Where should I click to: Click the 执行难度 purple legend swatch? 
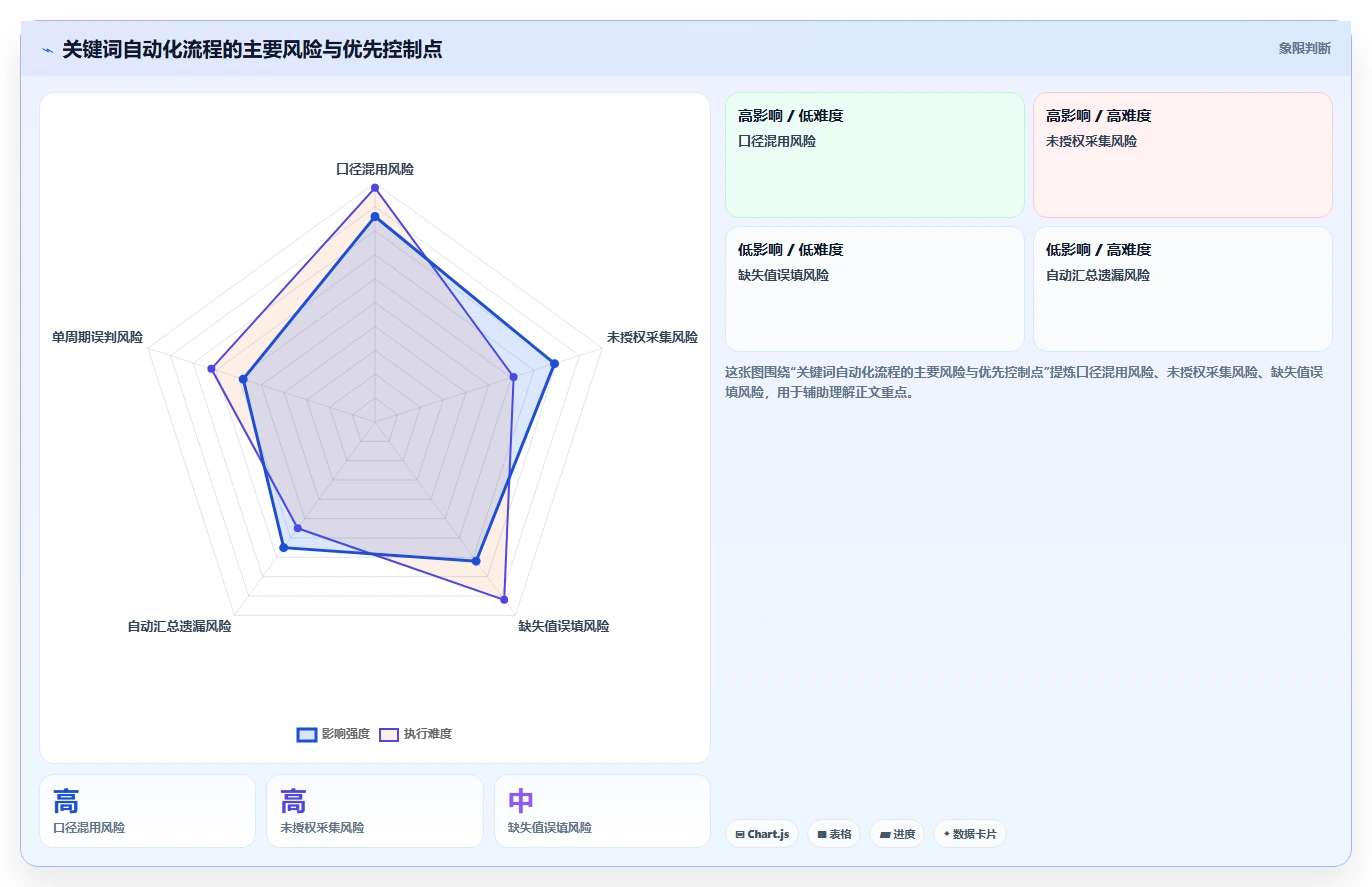tap(389, 735)
